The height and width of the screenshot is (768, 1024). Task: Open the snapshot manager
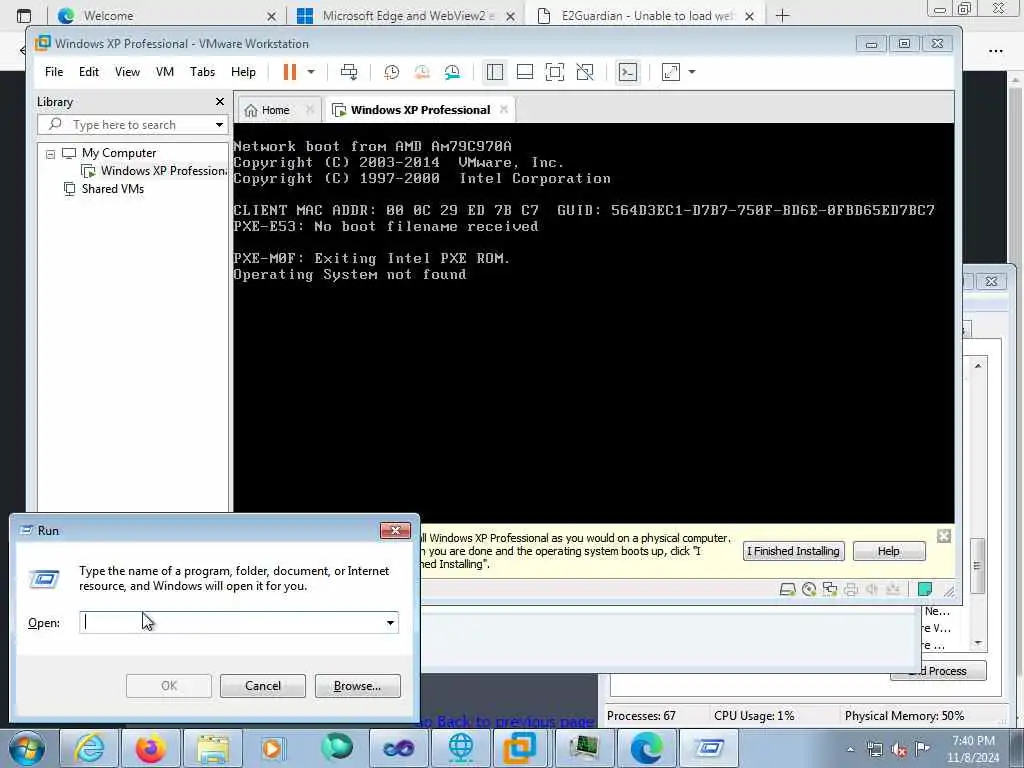(x=452, y=72)
